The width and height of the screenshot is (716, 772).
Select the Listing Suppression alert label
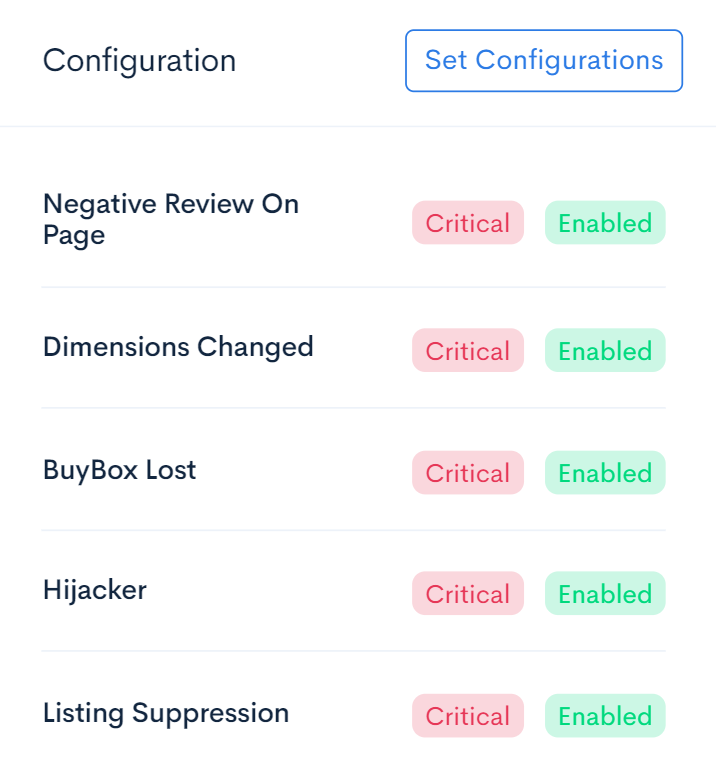(x=166, y=714)
